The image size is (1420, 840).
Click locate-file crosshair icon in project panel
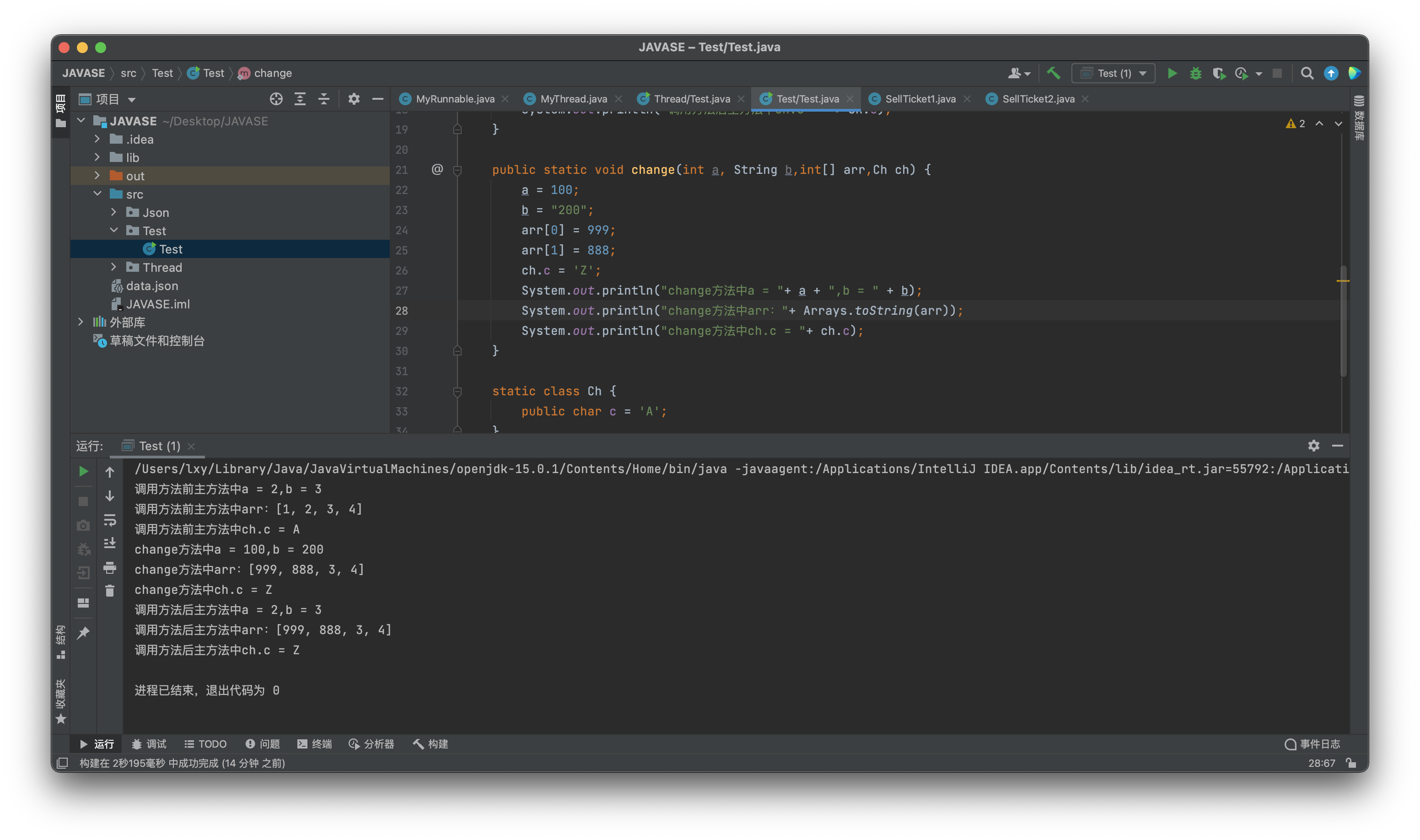pos(276,99)
